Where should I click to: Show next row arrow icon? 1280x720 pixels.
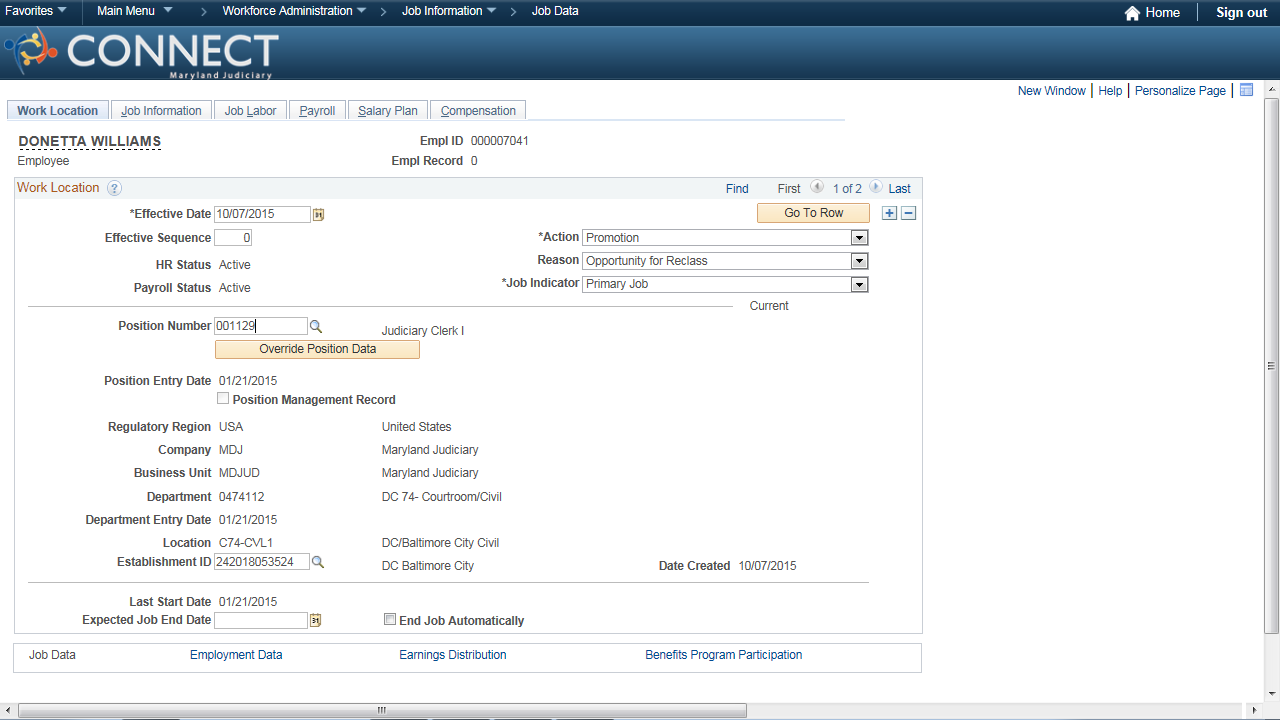click(x=875, y=187)
